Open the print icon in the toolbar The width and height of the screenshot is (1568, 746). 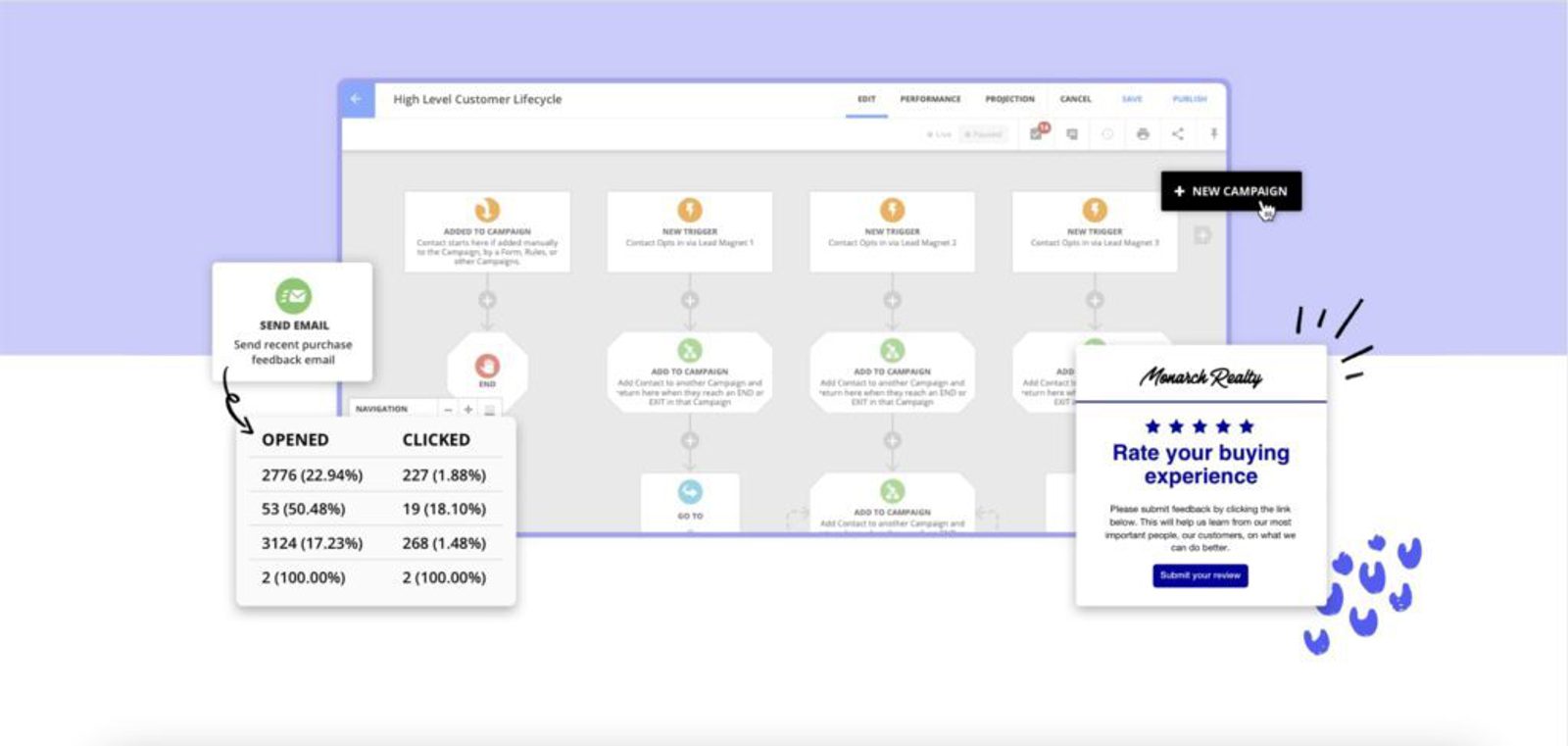pyautogui.click(x=1143, y=134)
